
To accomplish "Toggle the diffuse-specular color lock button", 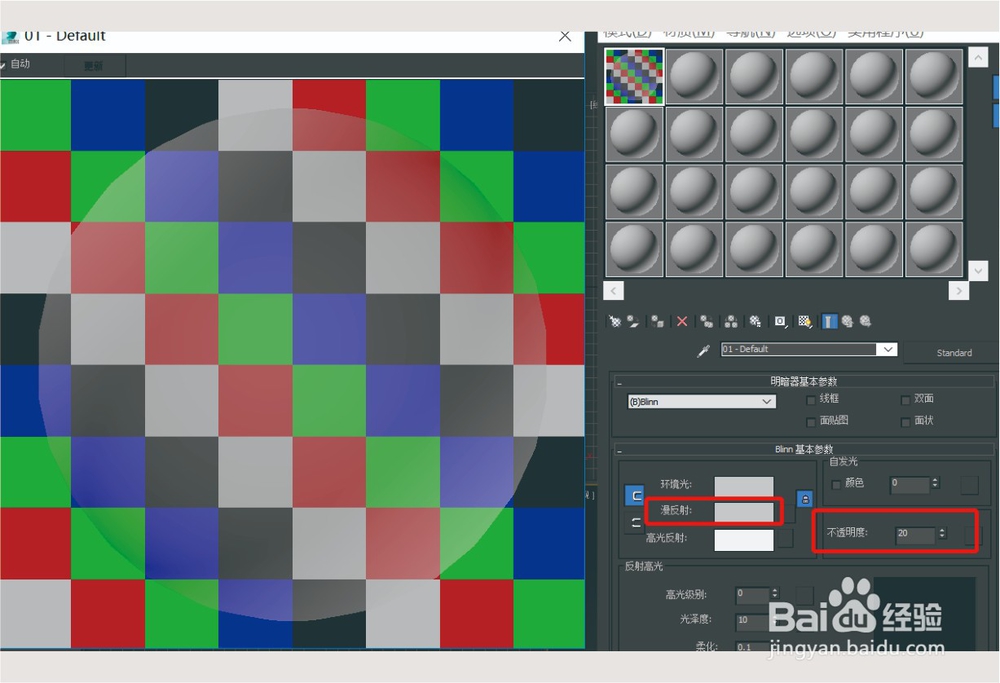I will tap(636, 523).
